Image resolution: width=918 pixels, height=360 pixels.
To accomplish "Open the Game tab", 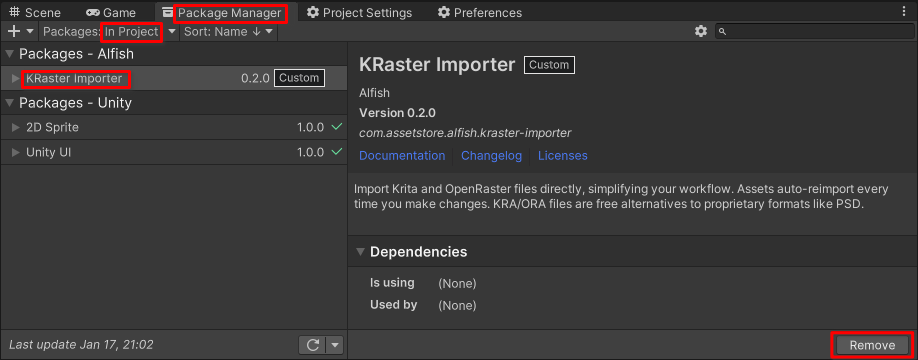I will 111,12.
